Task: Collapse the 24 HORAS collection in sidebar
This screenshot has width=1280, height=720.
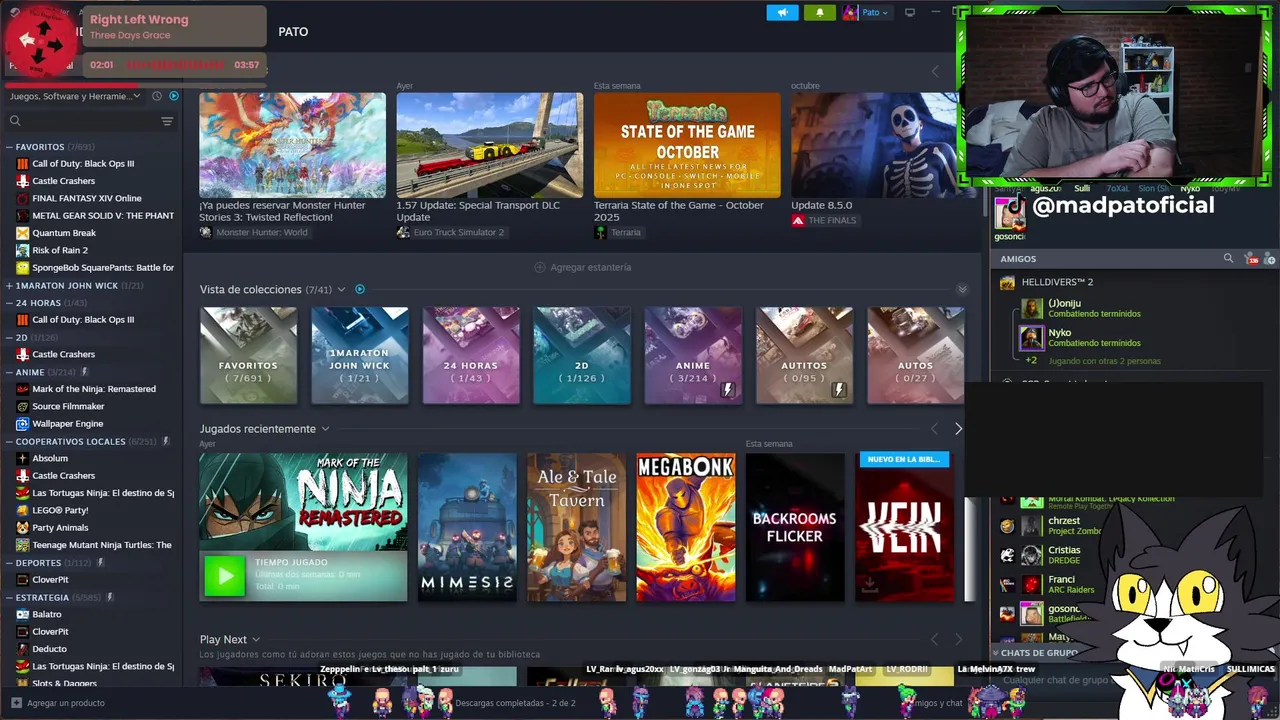Action: (x=9, y=303)
